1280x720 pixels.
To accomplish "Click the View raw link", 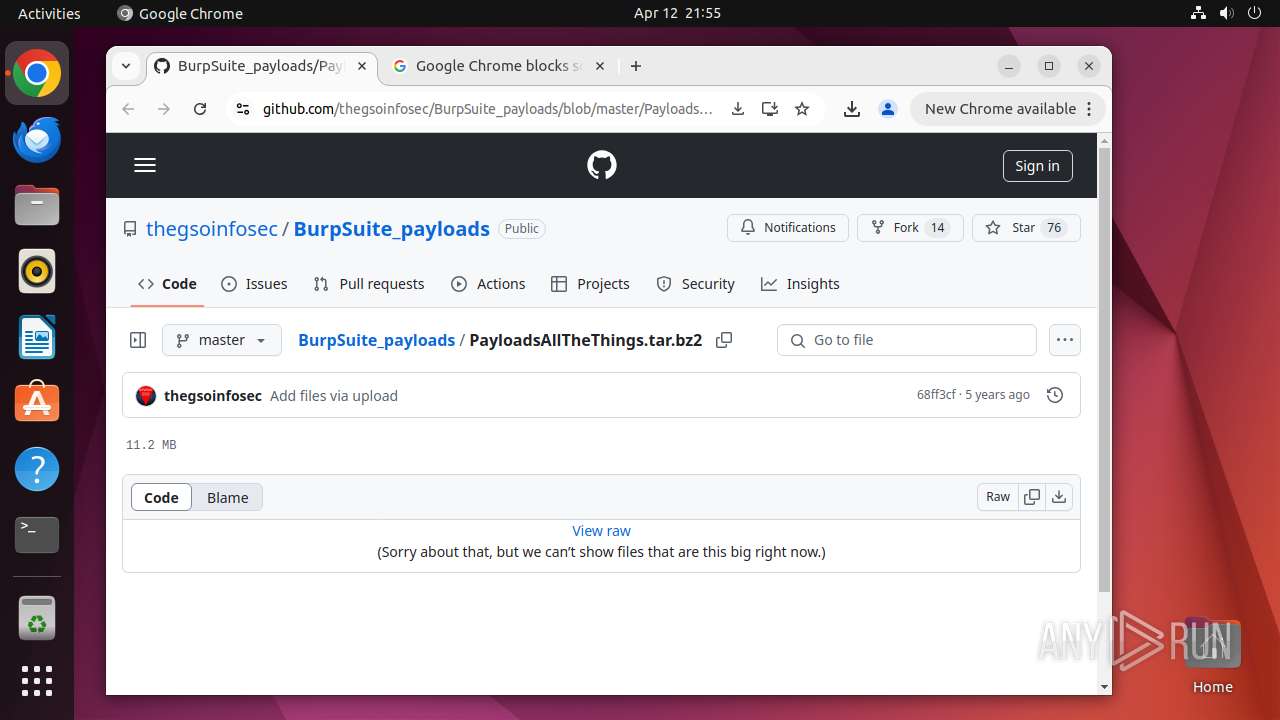I will [x=602, y=531].
